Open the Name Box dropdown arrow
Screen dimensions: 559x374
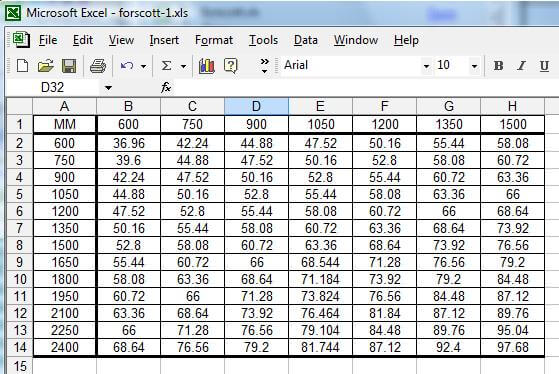[x=108, y=88]
